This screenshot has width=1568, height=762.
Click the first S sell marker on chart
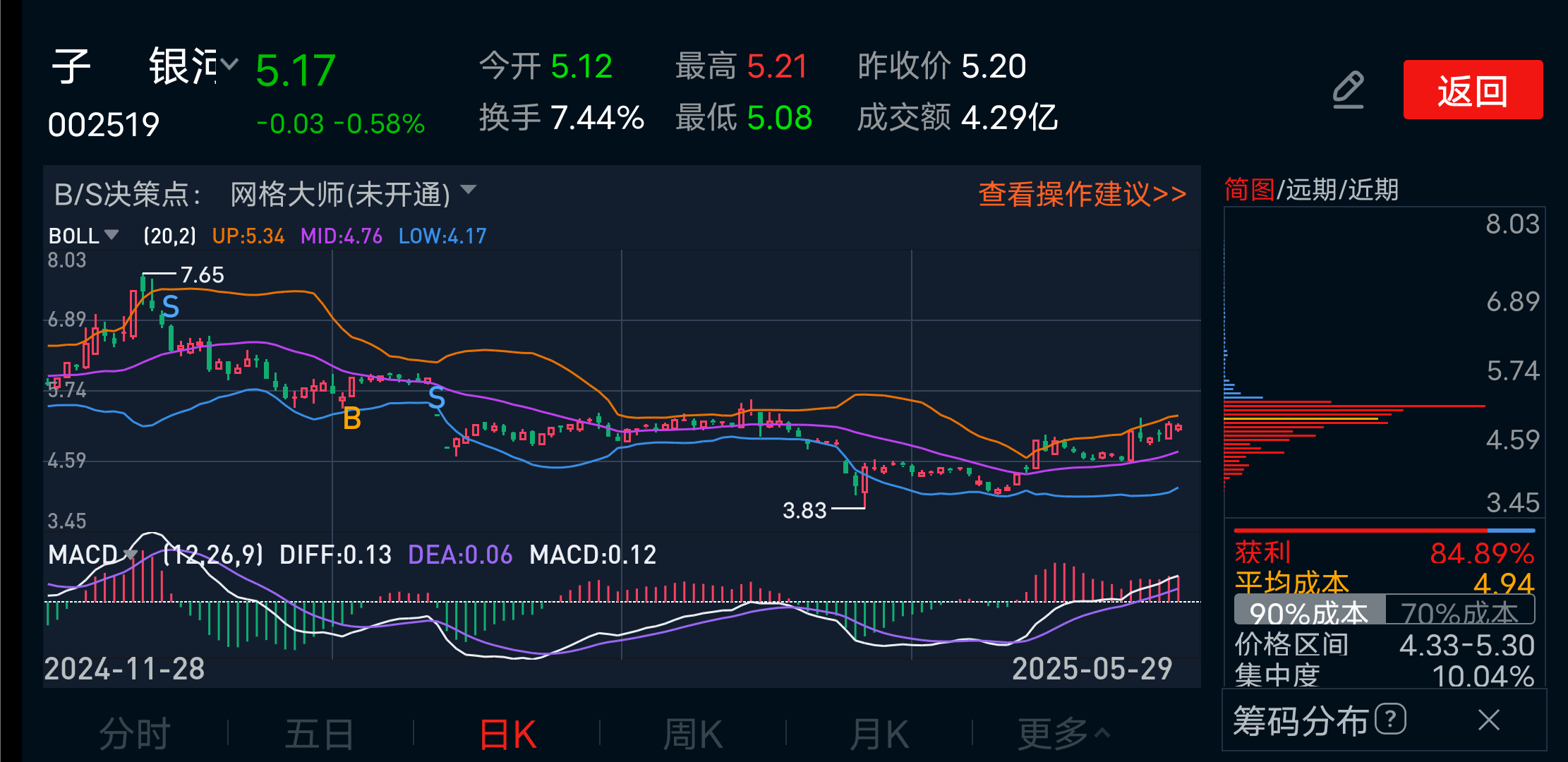[171, 307]
